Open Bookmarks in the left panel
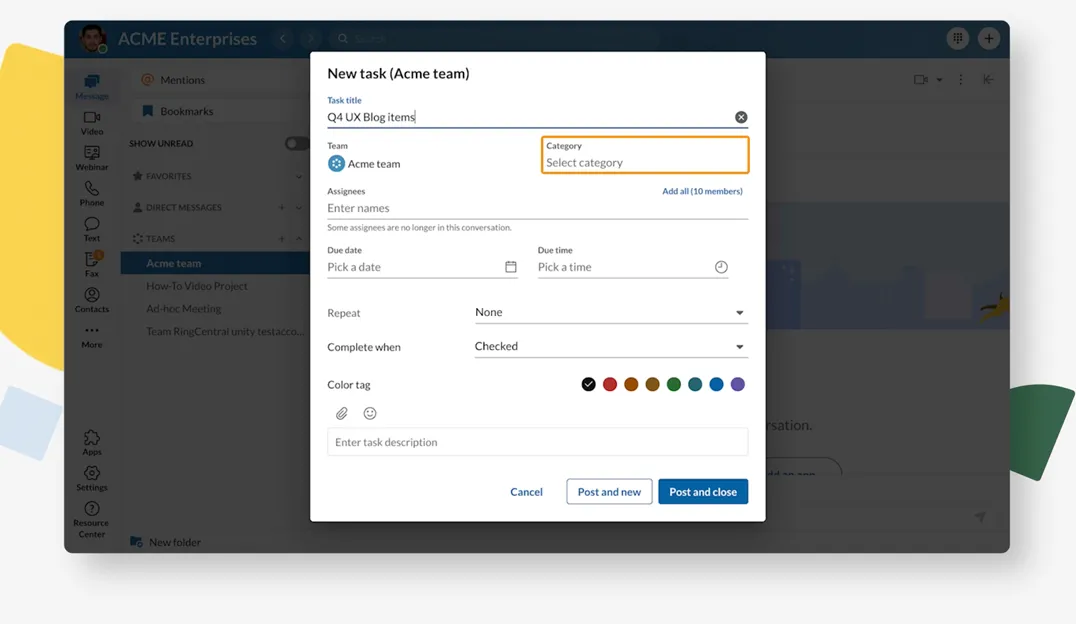 coord(186,111)
